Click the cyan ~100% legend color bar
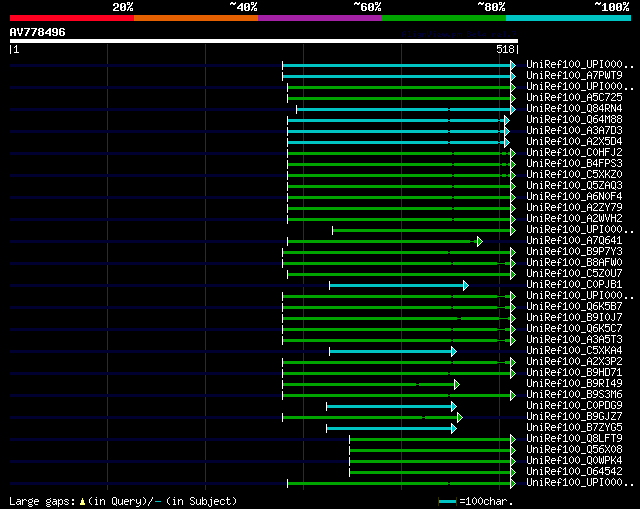Viewport: 640px width, 509px height. click(x=569, y=18)
